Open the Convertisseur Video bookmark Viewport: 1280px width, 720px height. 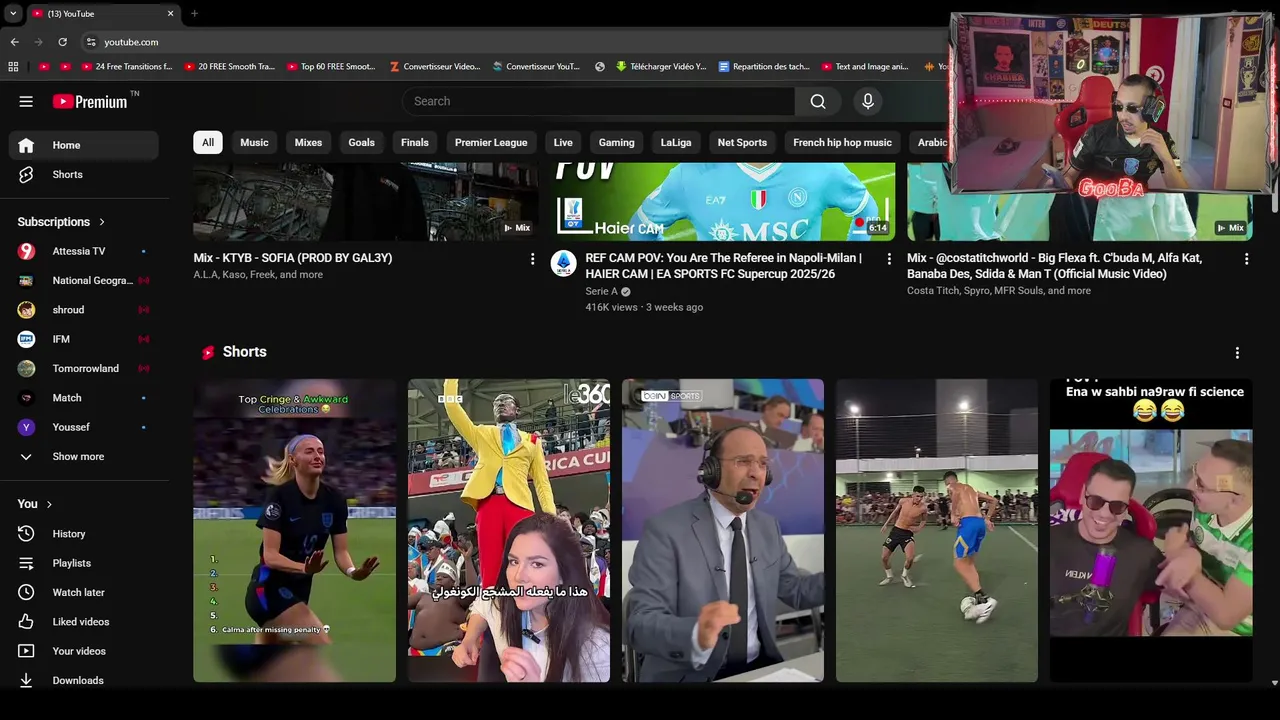point(435,67)
